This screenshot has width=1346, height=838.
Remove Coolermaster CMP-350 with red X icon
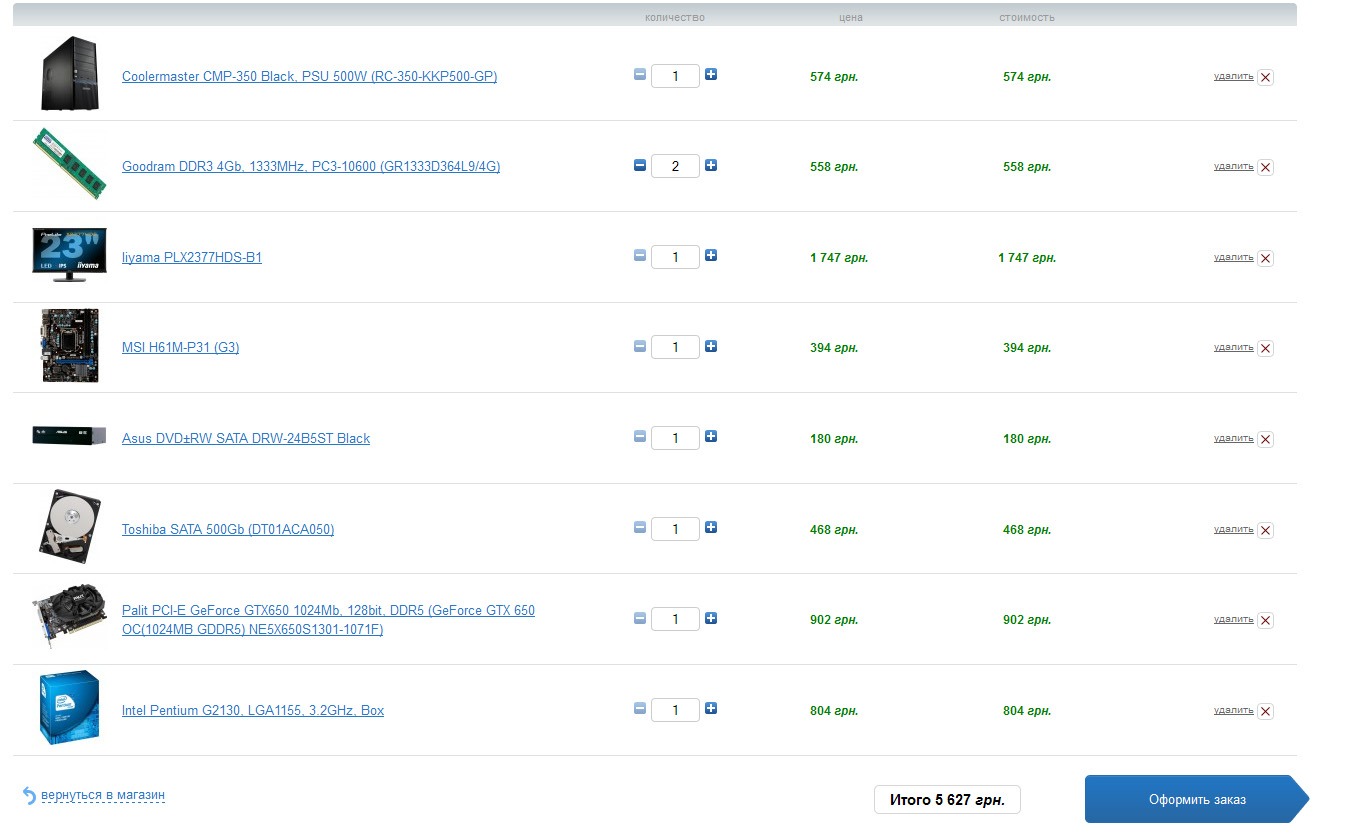(1265, 77)
